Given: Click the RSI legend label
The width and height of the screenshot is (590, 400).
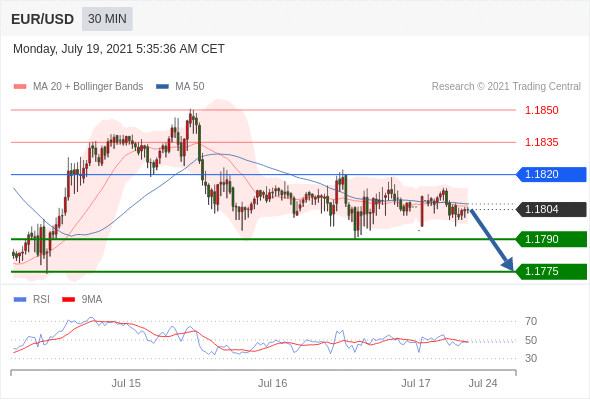Looking at the screenshot, I should tap(41, 300).
